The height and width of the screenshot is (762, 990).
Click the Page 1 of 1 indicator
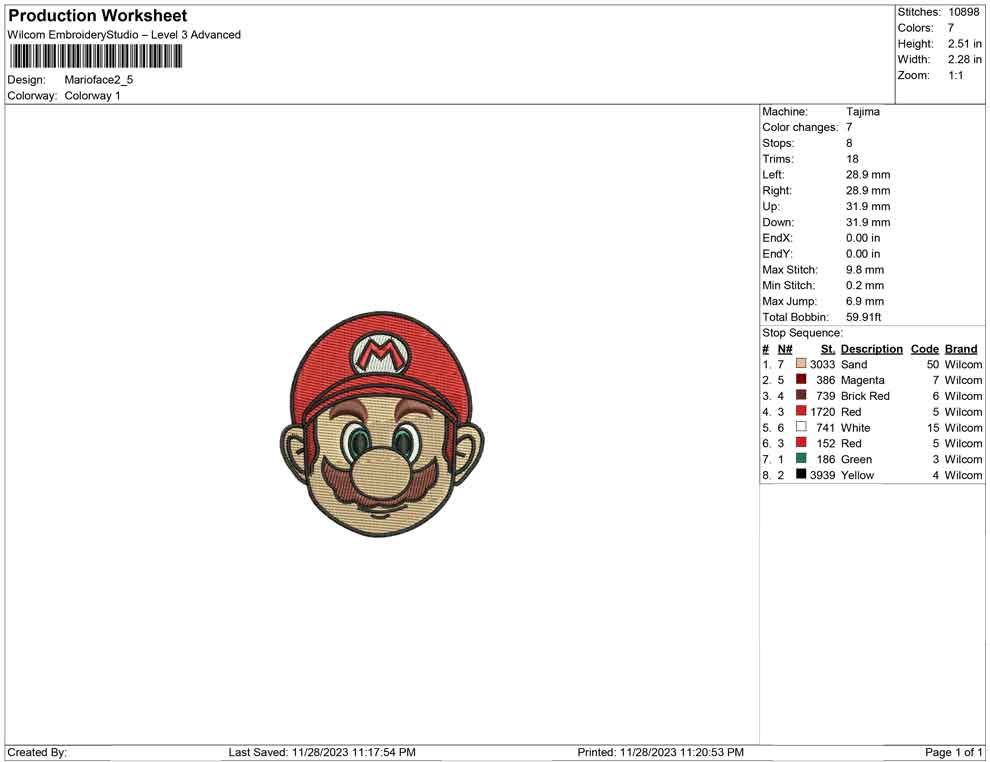coord(953,752)
